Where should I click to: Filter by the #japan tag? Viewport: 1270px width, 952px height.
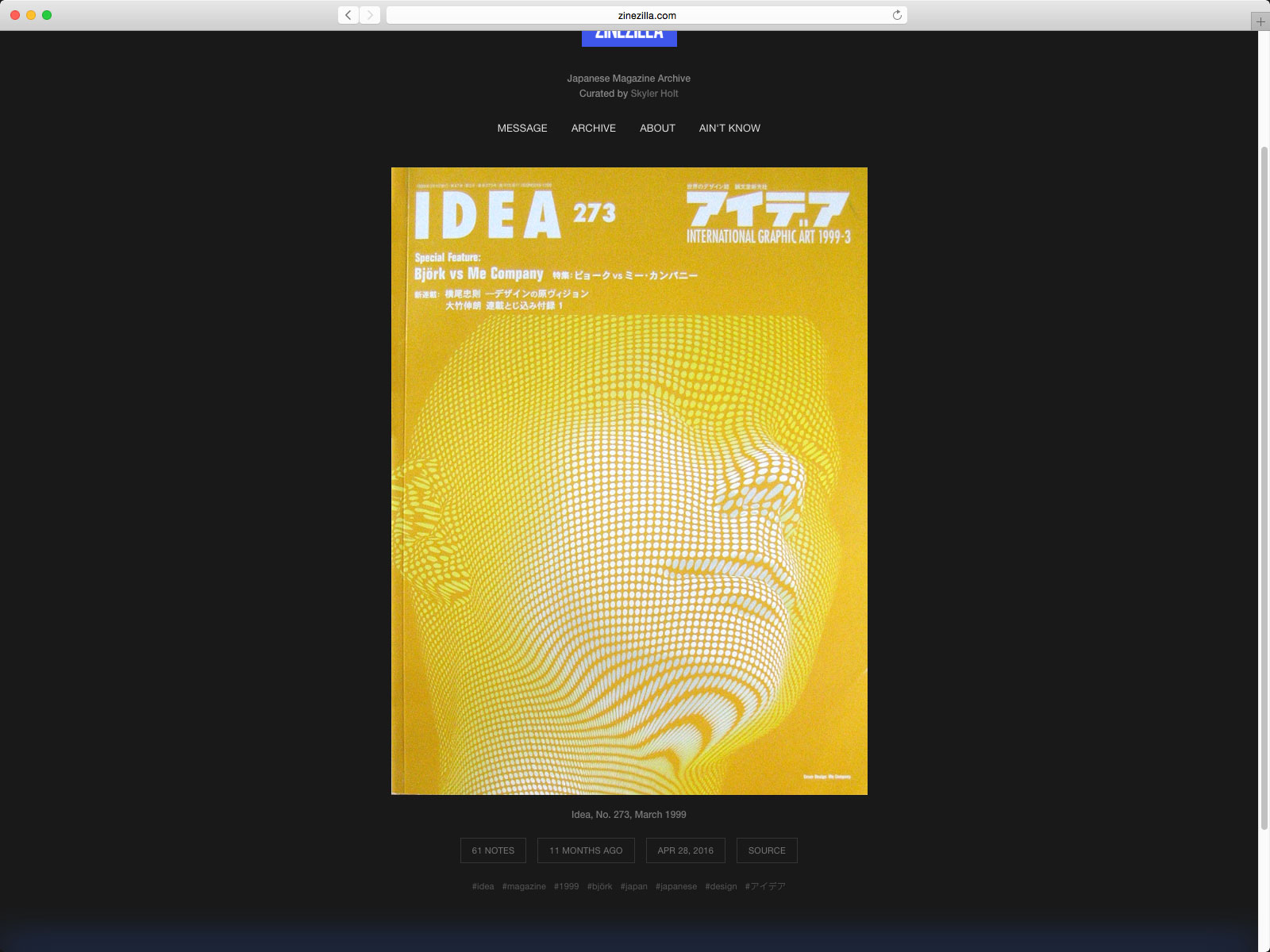634,886
